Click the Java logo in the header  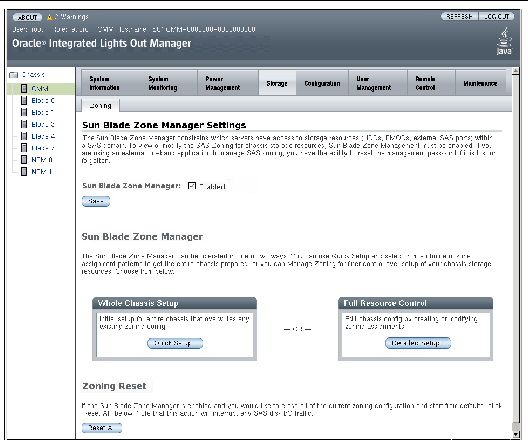coord(504,42)
